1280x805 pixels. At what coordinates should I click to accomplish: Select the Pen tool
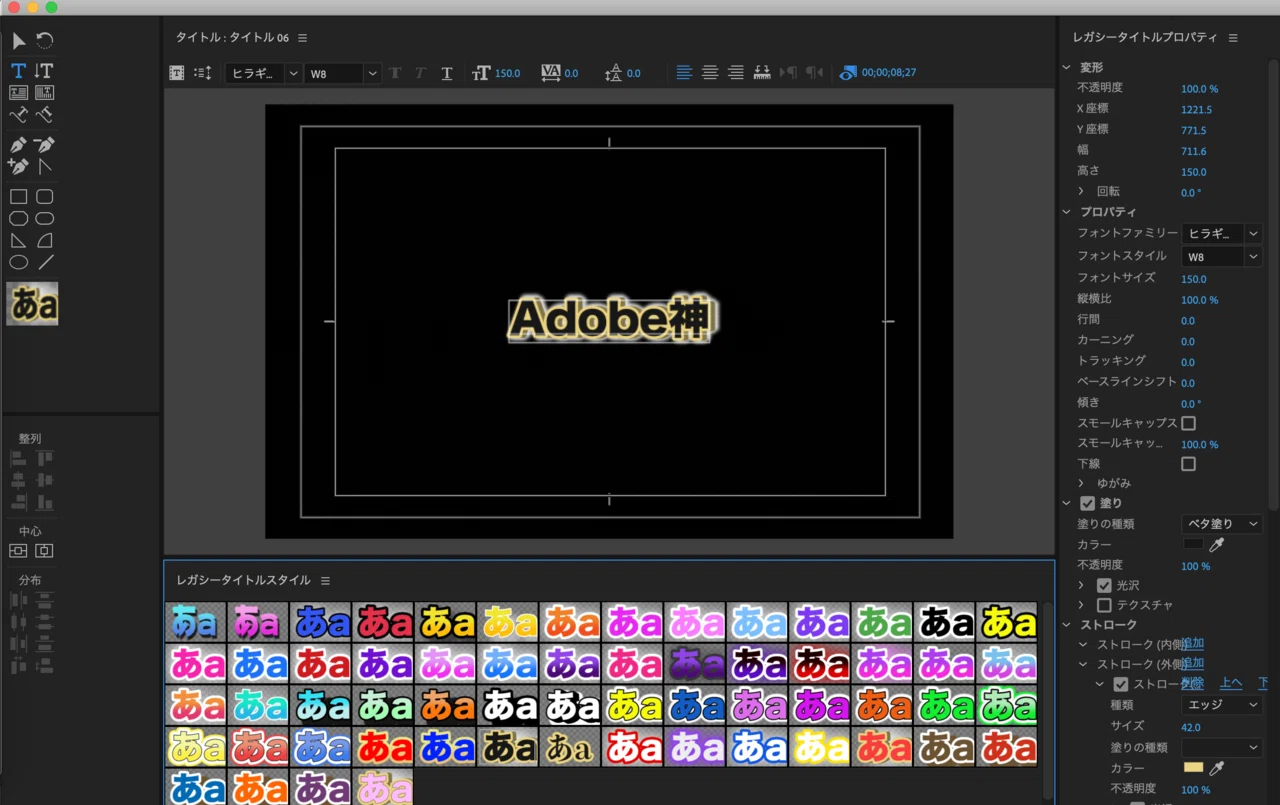tap(19, 145)
